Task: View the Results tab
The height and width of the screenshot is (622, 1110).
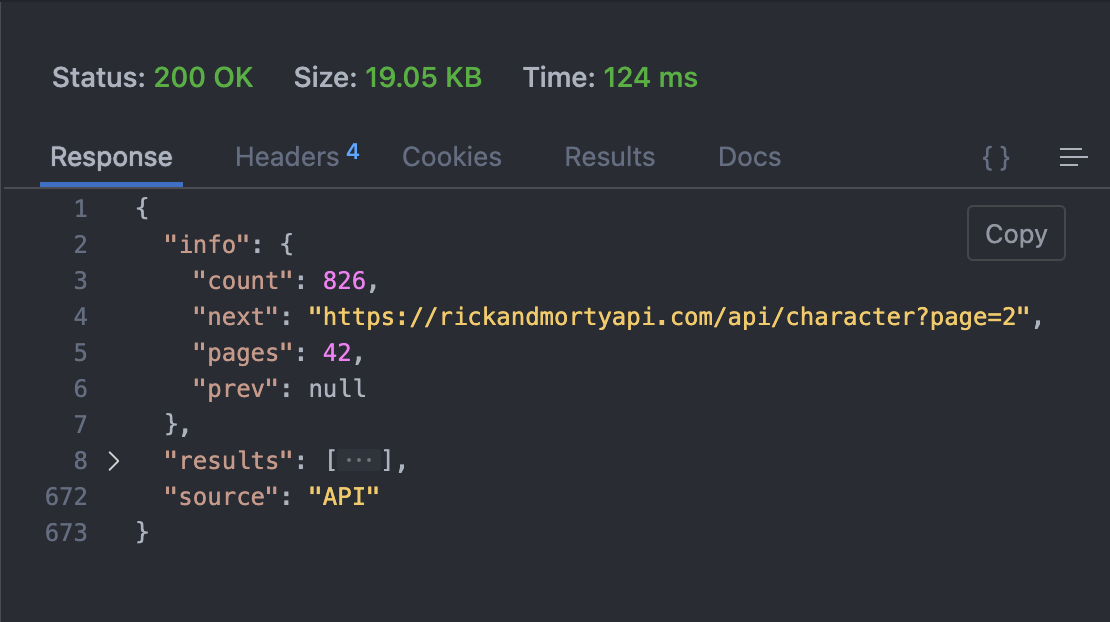Action: pos(609,157)
